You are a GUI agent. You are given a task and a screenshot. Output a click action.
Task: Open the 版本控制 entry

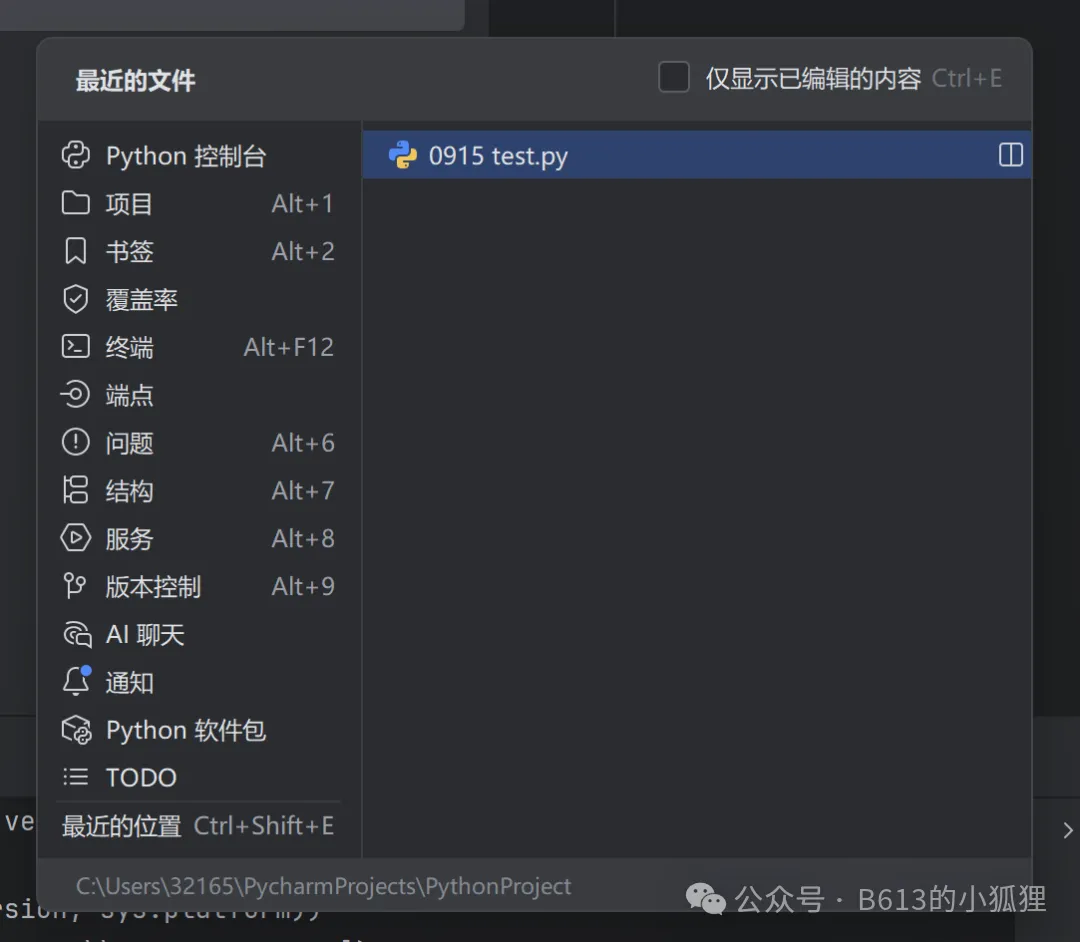[199, 586]
